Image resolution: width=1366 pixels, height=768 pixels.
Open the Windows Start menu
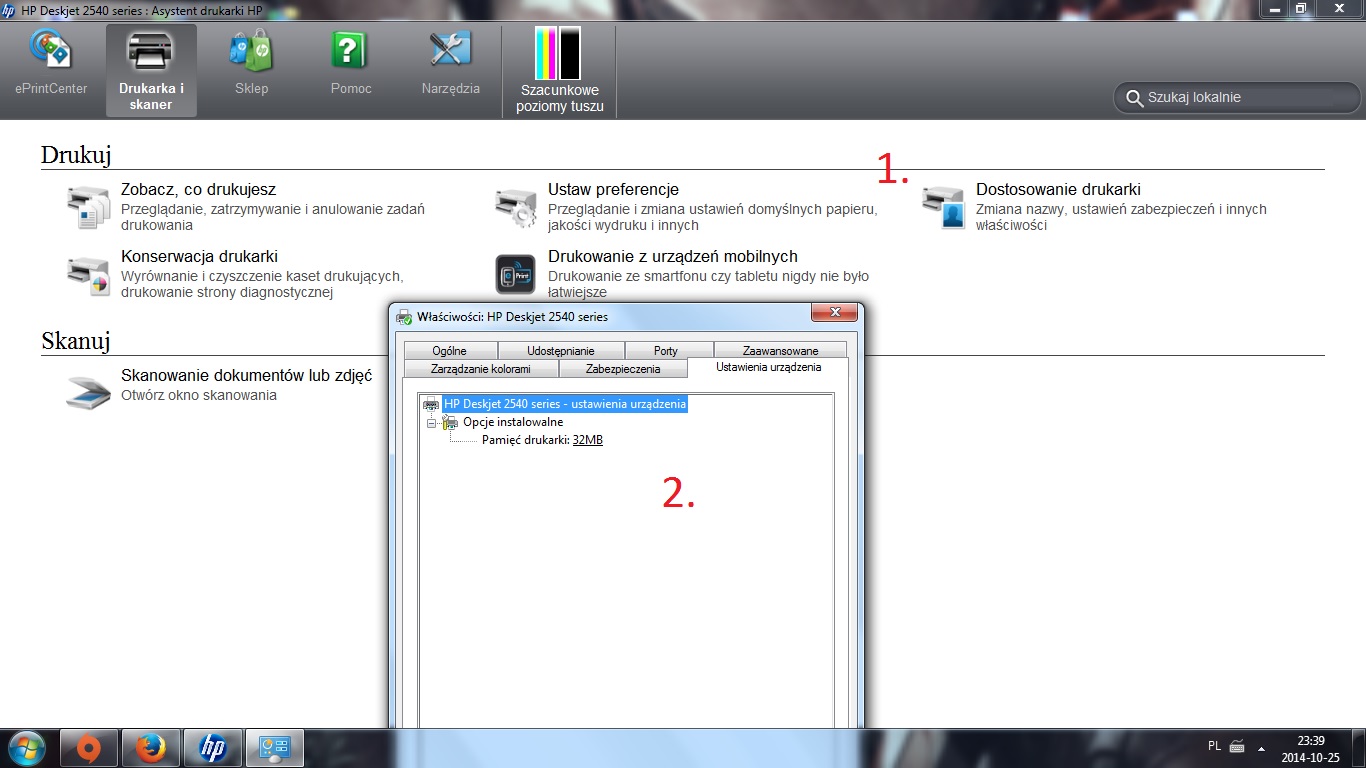pos(25,748)
